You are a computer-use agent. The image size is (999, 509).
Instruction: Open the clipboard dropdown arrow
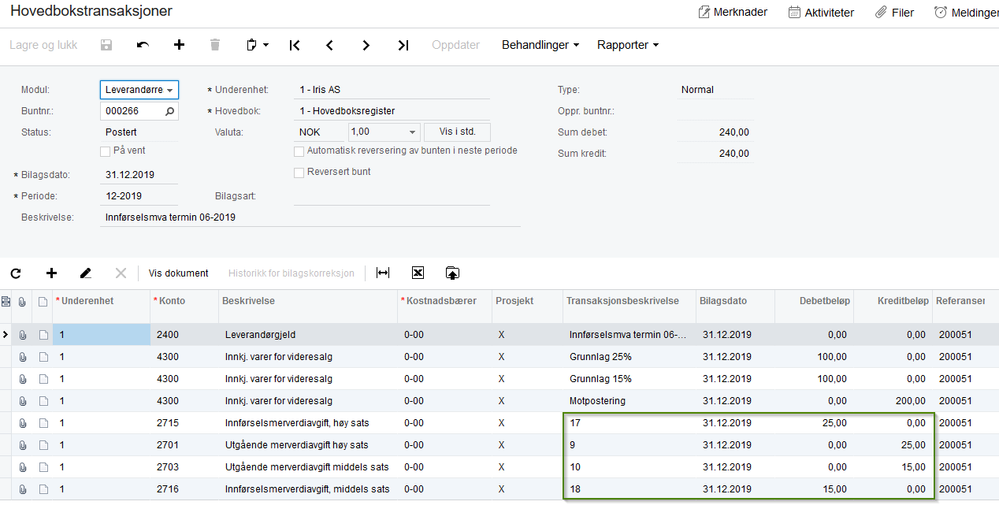point(266,45)
